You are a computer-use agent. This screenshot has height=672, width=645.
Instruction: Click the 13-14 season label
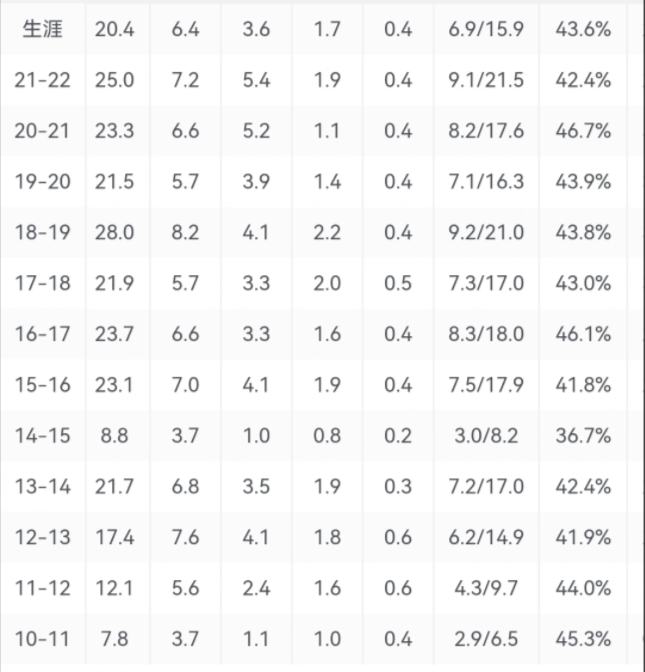click(x=43, y=487)
